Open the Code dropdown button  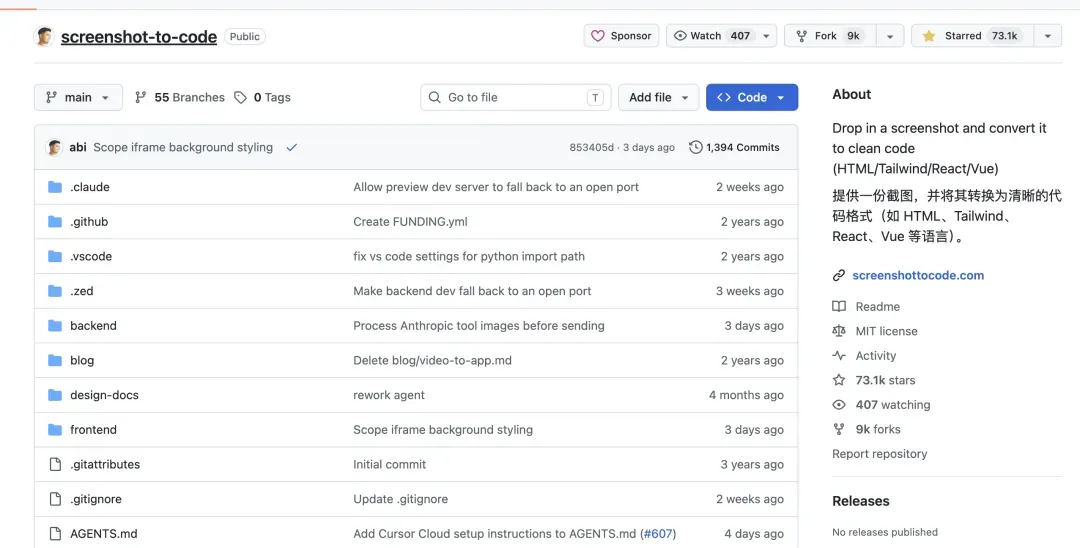coord(752,97)
